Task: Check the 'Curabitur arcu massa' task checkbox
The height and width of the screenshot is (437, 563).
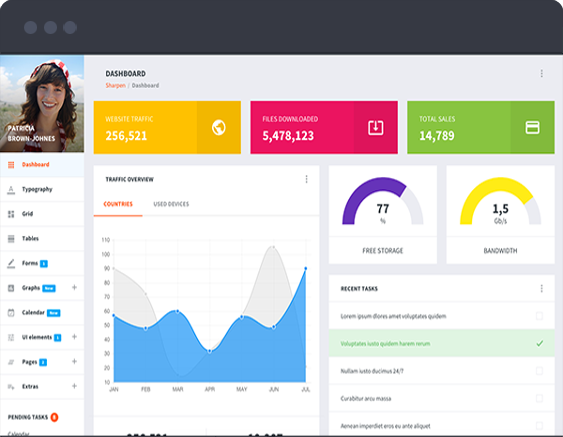Action: 539,398
